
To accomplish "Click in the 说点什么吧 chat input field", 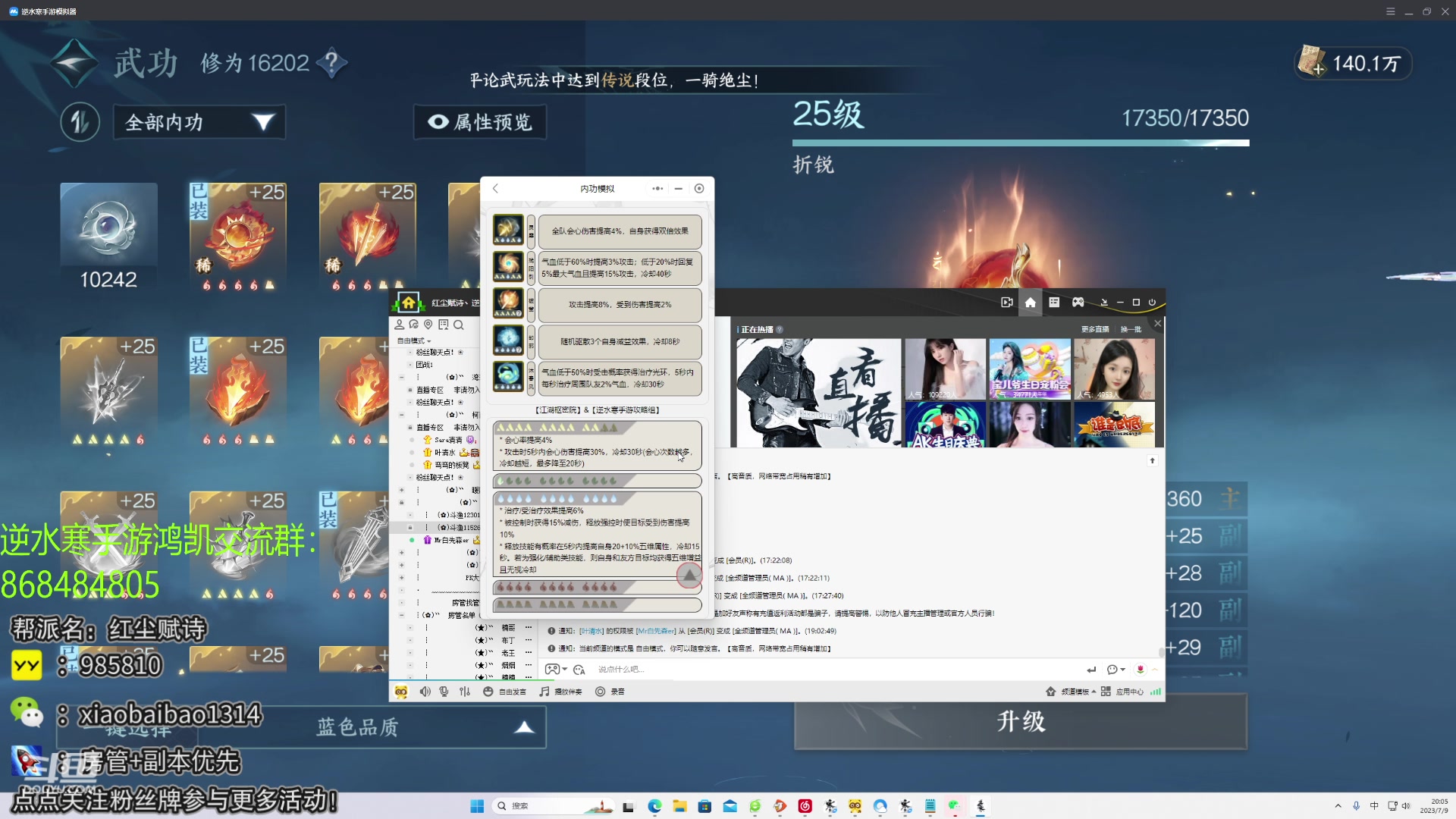I will click(x=834, y=670).
